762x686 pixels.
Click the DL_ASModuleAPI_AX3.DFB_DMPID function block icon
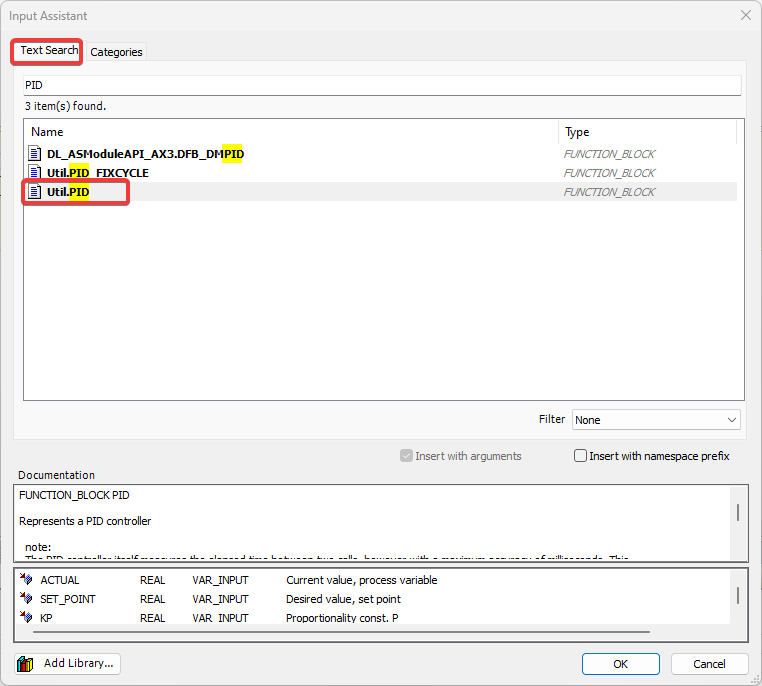(36, 154)
